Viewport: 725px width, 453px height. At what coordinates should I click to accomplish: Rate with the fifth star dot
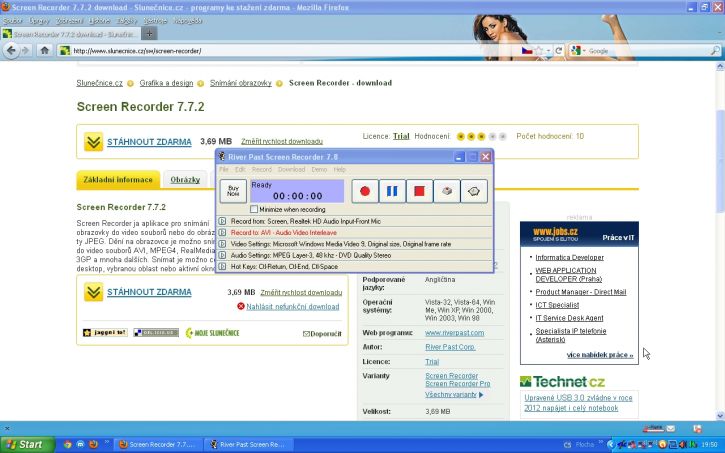pos(503,136)
